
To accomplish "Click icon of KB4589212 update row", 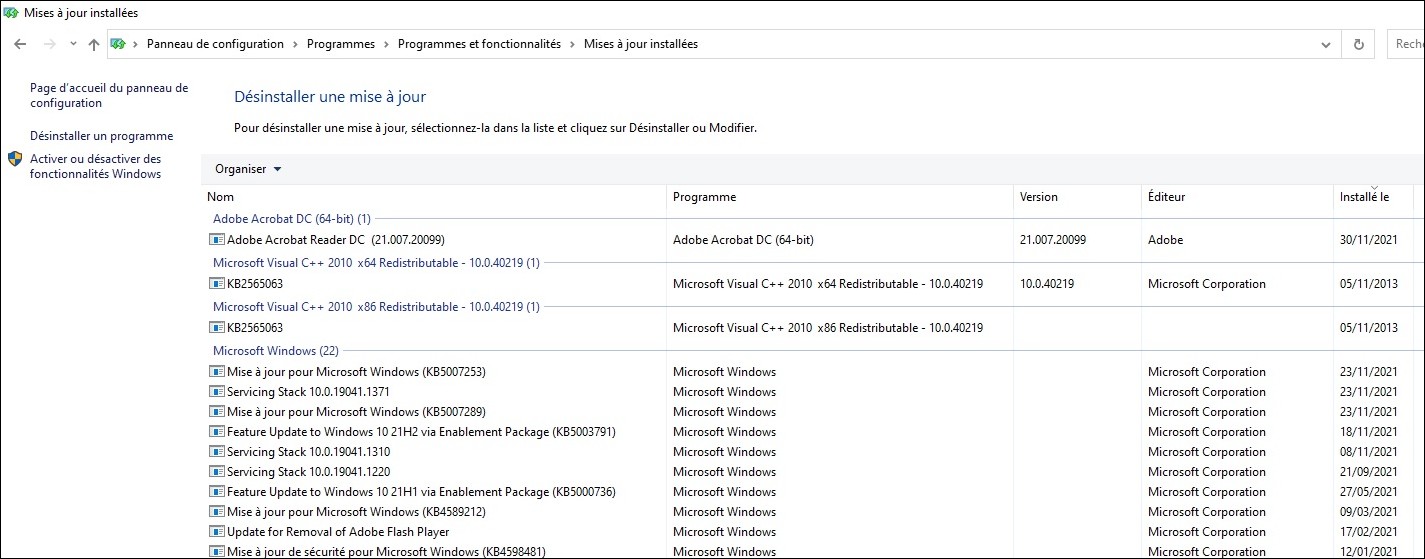I will [217, 512].
